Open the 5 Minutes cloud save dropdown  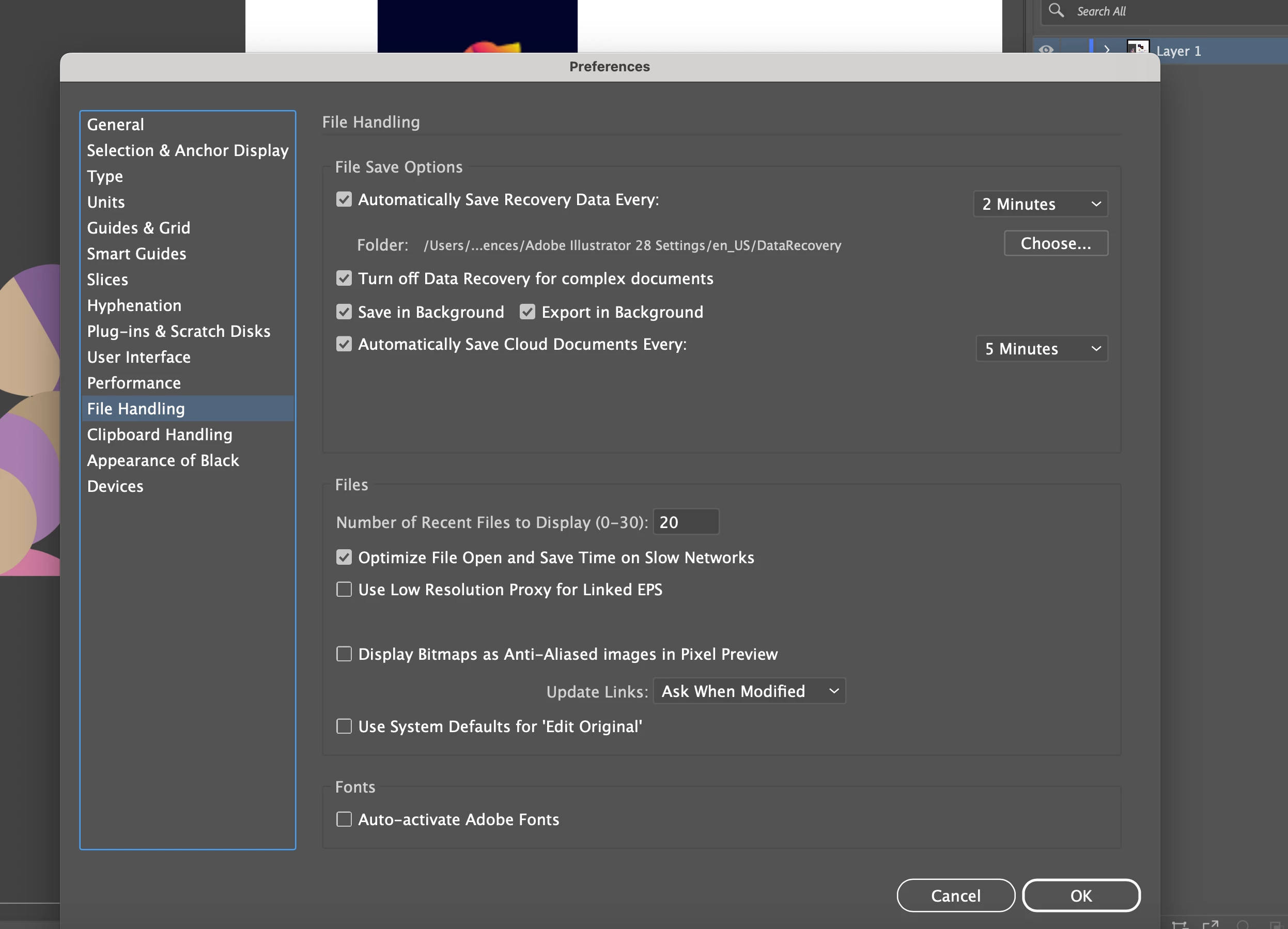coord(1042,349)
